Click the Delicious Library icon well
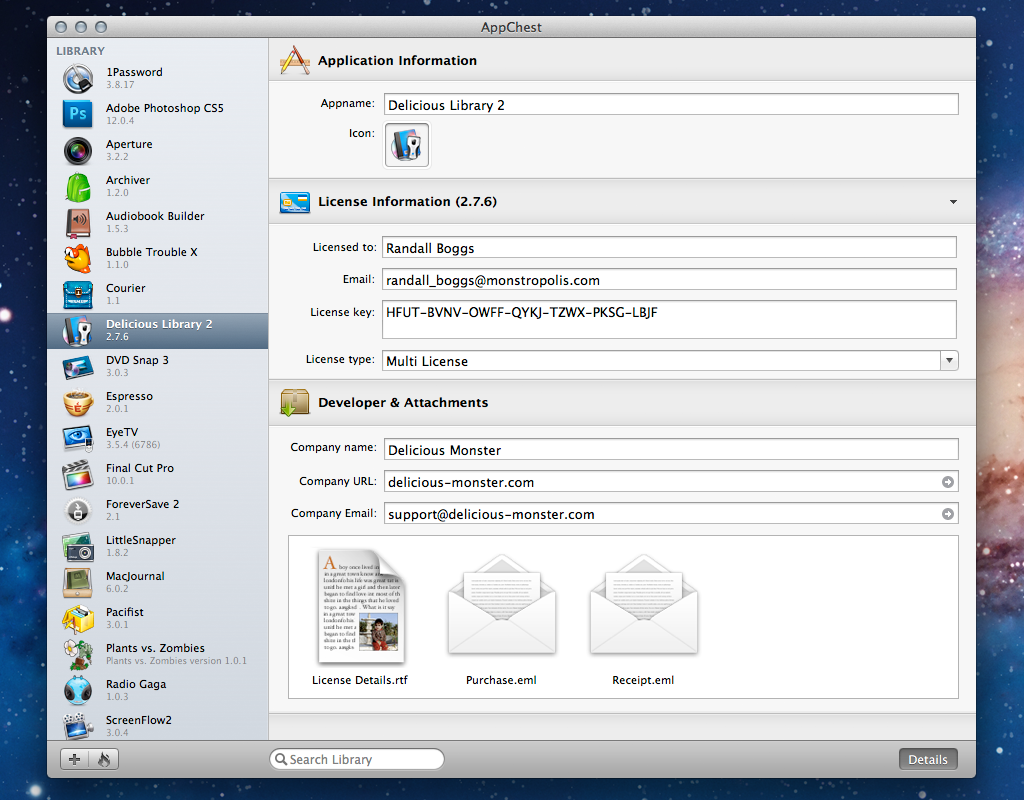This screenshot has width=1024, height=800. [407, 145]
